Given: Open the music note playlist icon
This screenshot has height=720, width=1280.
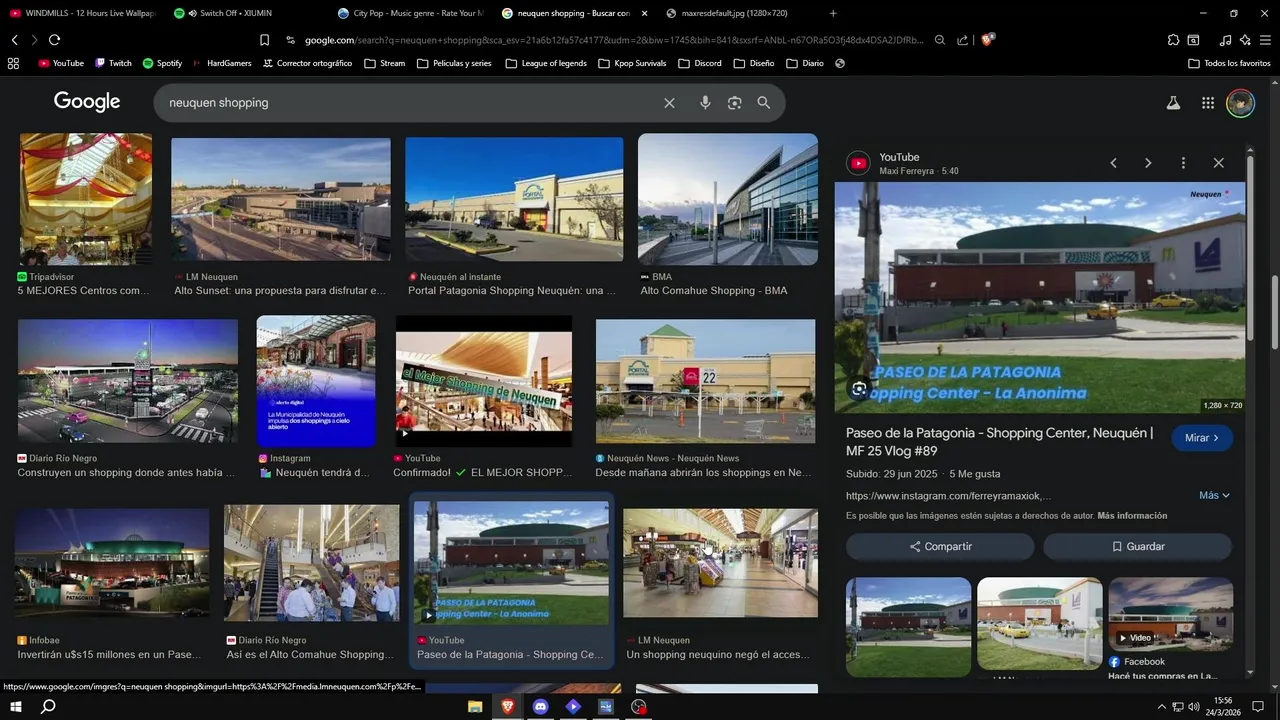Looking at the screenshot, I should click(x=1226, y=40).
